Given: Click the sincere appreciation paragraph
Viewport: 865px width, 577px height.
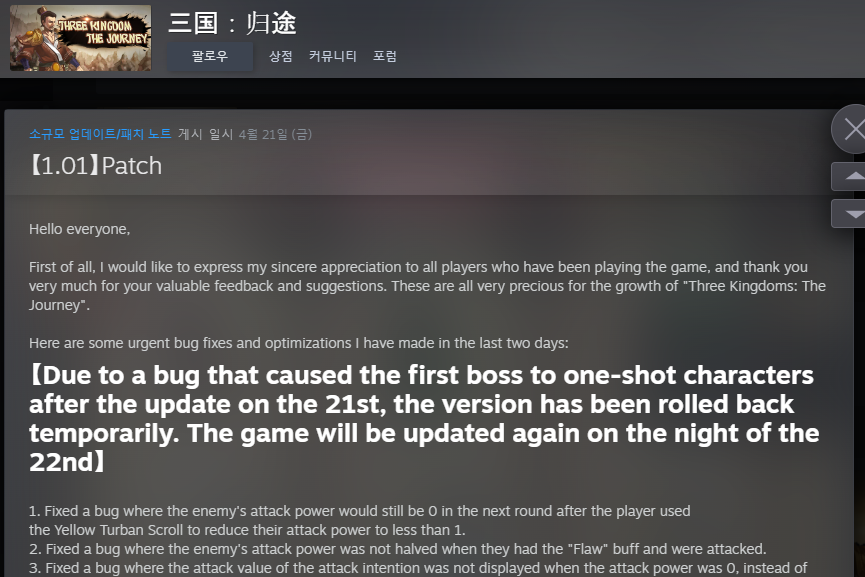Looking at the screenshot, I should 427,286.
